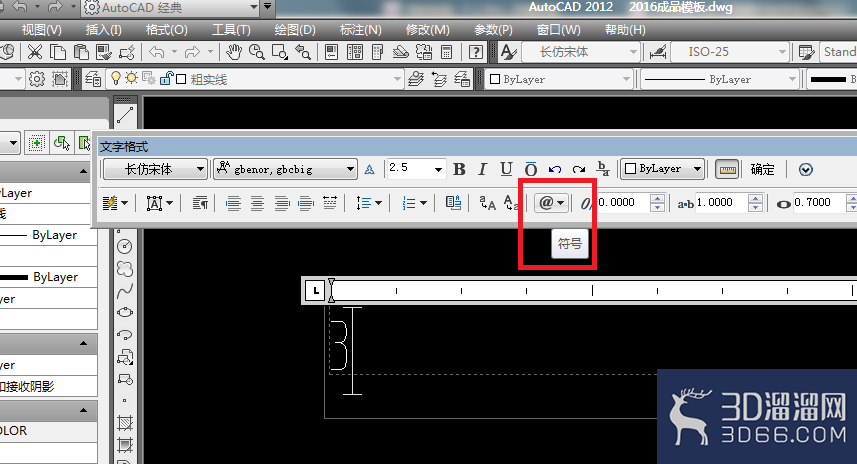Image resolution: width=857 pixels, height=464 pixels.
Task: Click the Dimension Style icon
Action: [x=658, y=52]
